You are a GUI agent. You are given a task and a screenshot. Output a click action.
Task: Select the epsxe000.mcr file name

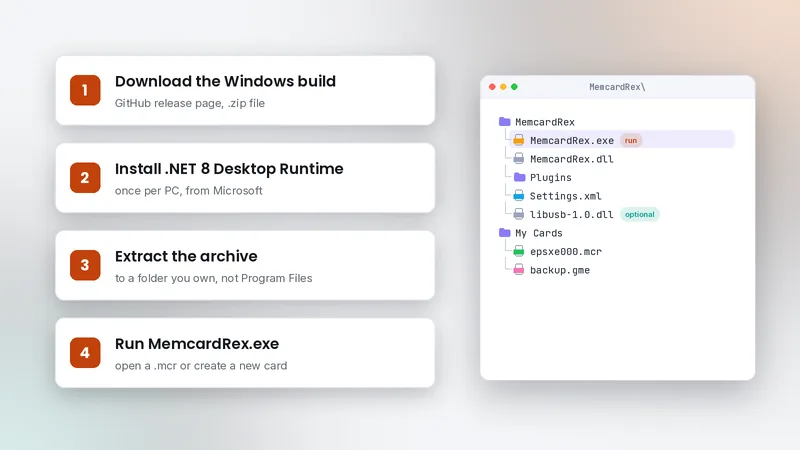(566, 252)
